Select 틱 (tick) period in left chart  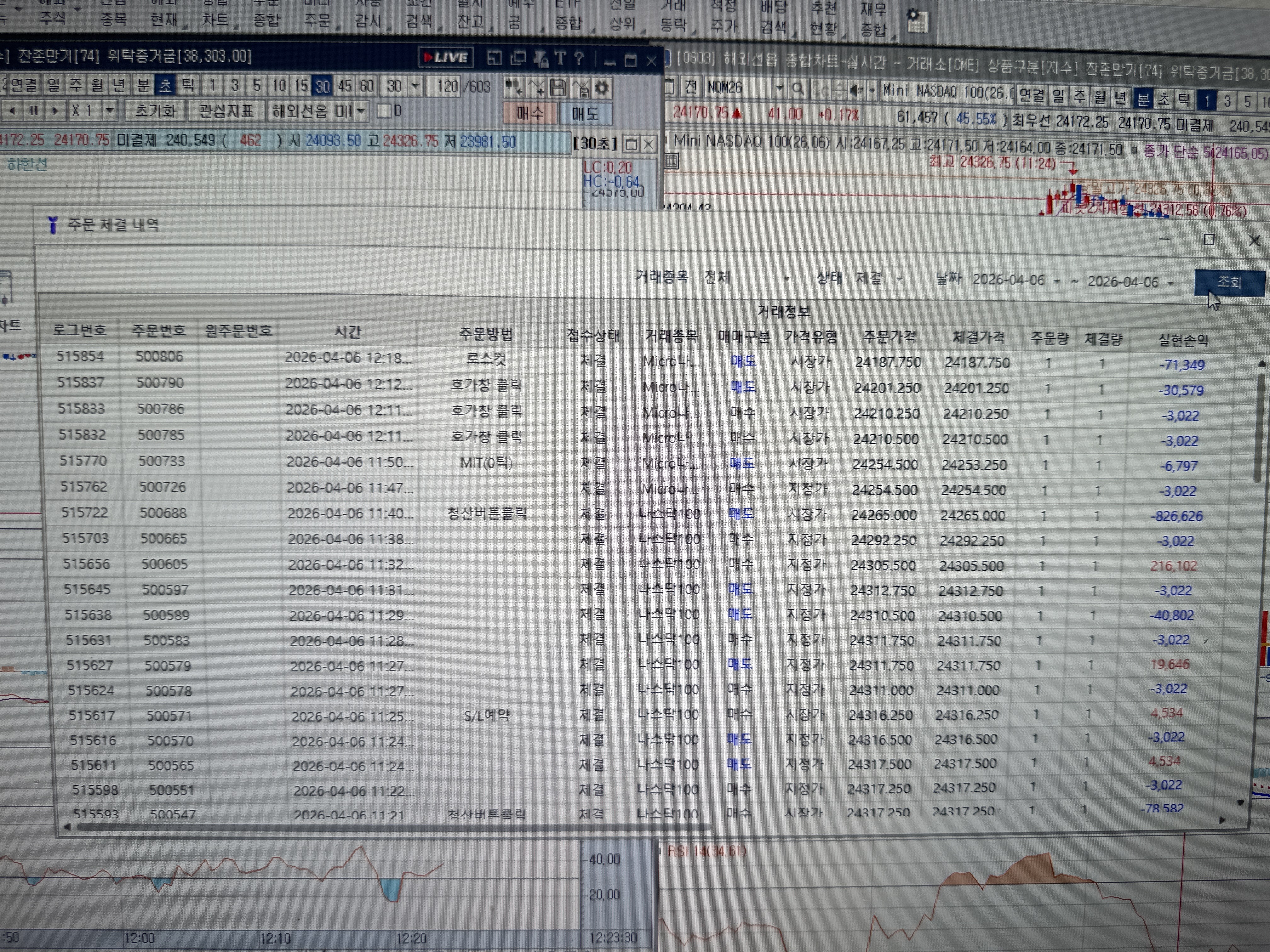pos(188,86)
